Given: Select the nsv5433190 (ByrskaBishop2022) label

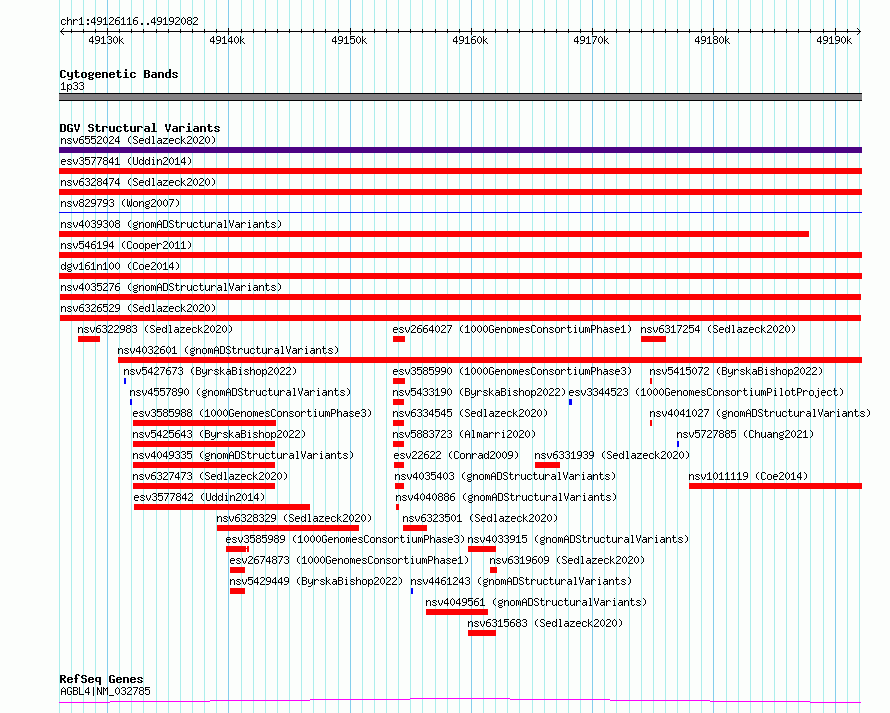Looking at the screenshot, I should click(x=479, y=392).
